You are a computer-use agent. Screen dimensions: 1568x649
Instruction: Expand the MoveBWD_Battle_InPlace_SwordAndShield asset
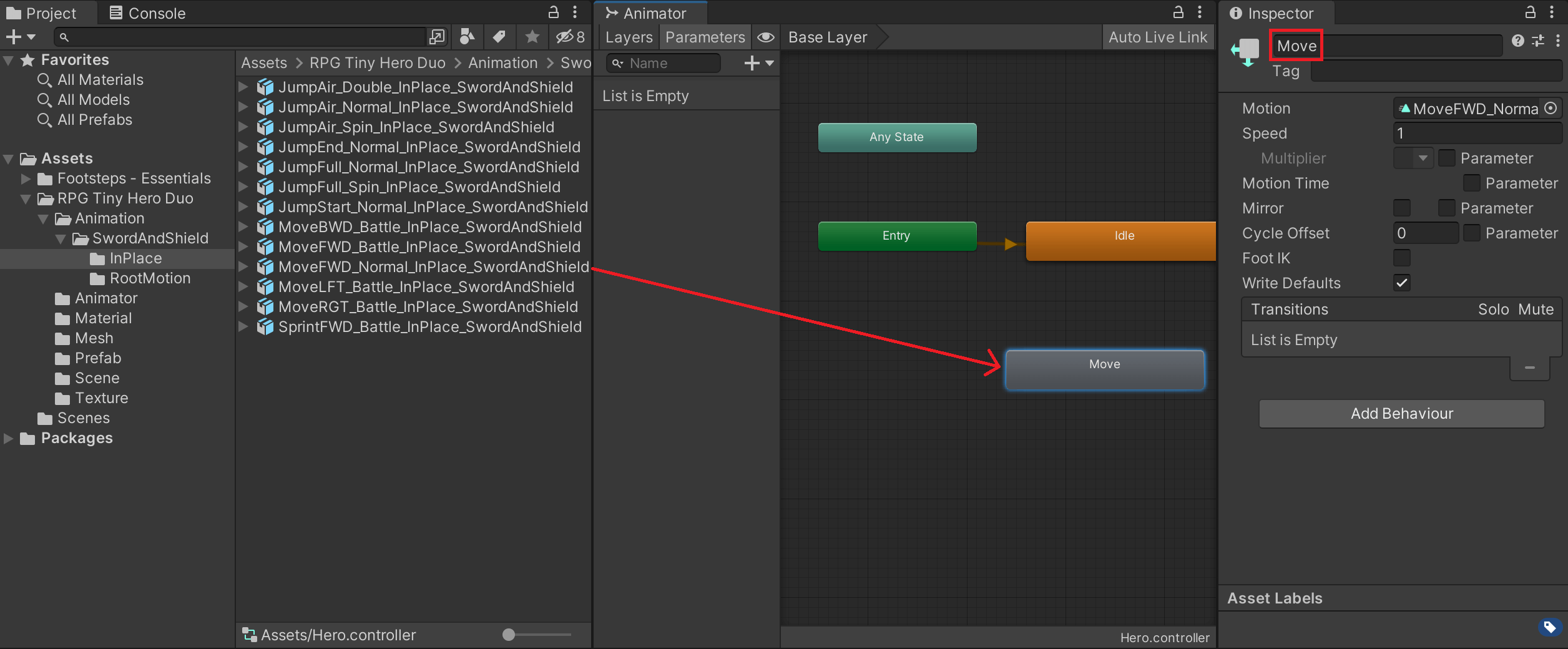click(x=244, y=227)
